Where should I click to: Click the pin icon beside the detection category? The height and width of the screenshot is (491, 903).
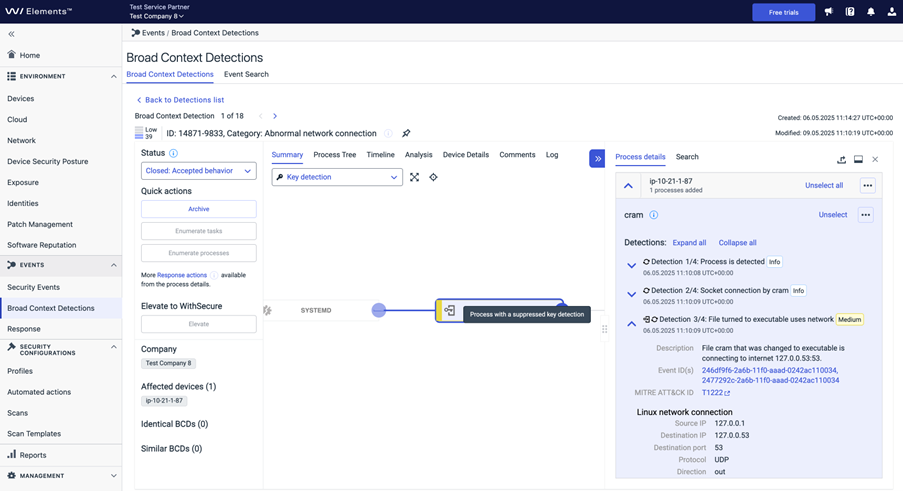(406, 133)
